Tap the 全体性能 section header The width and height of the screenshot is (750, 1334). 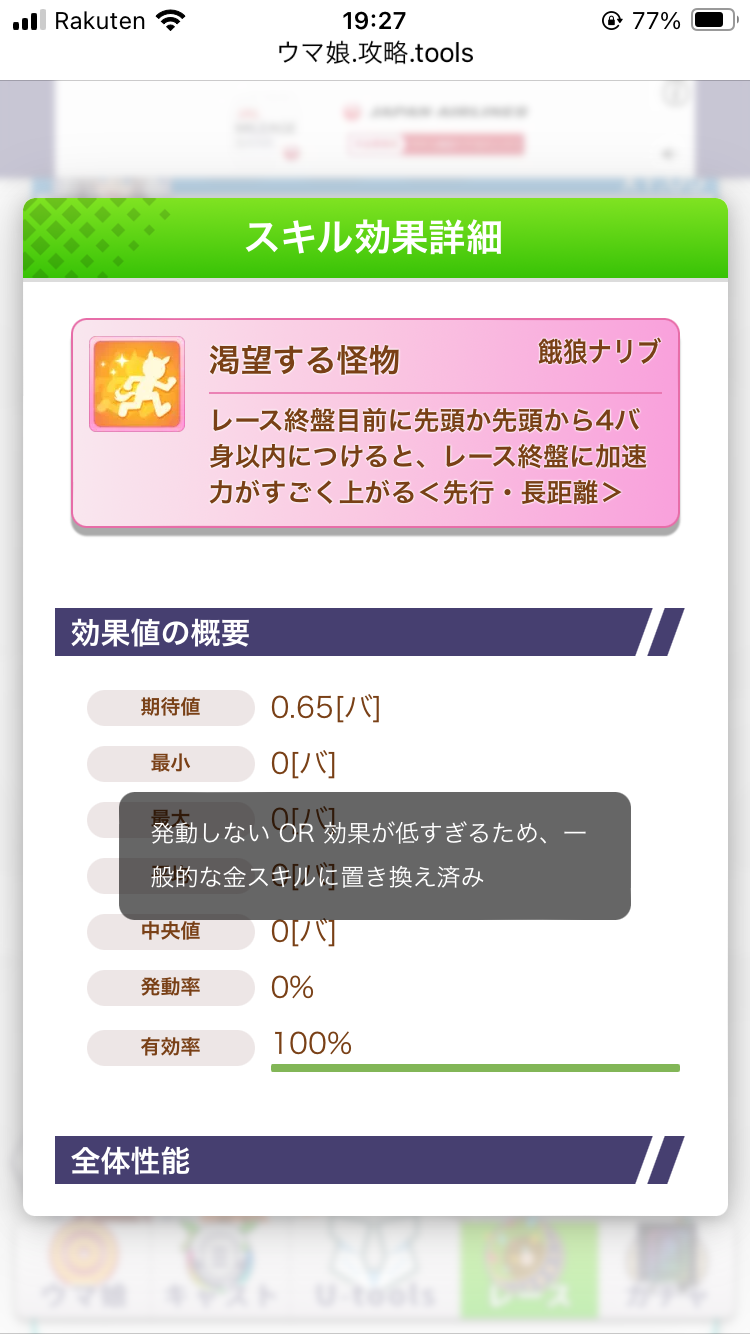(x=345, y=1160)
